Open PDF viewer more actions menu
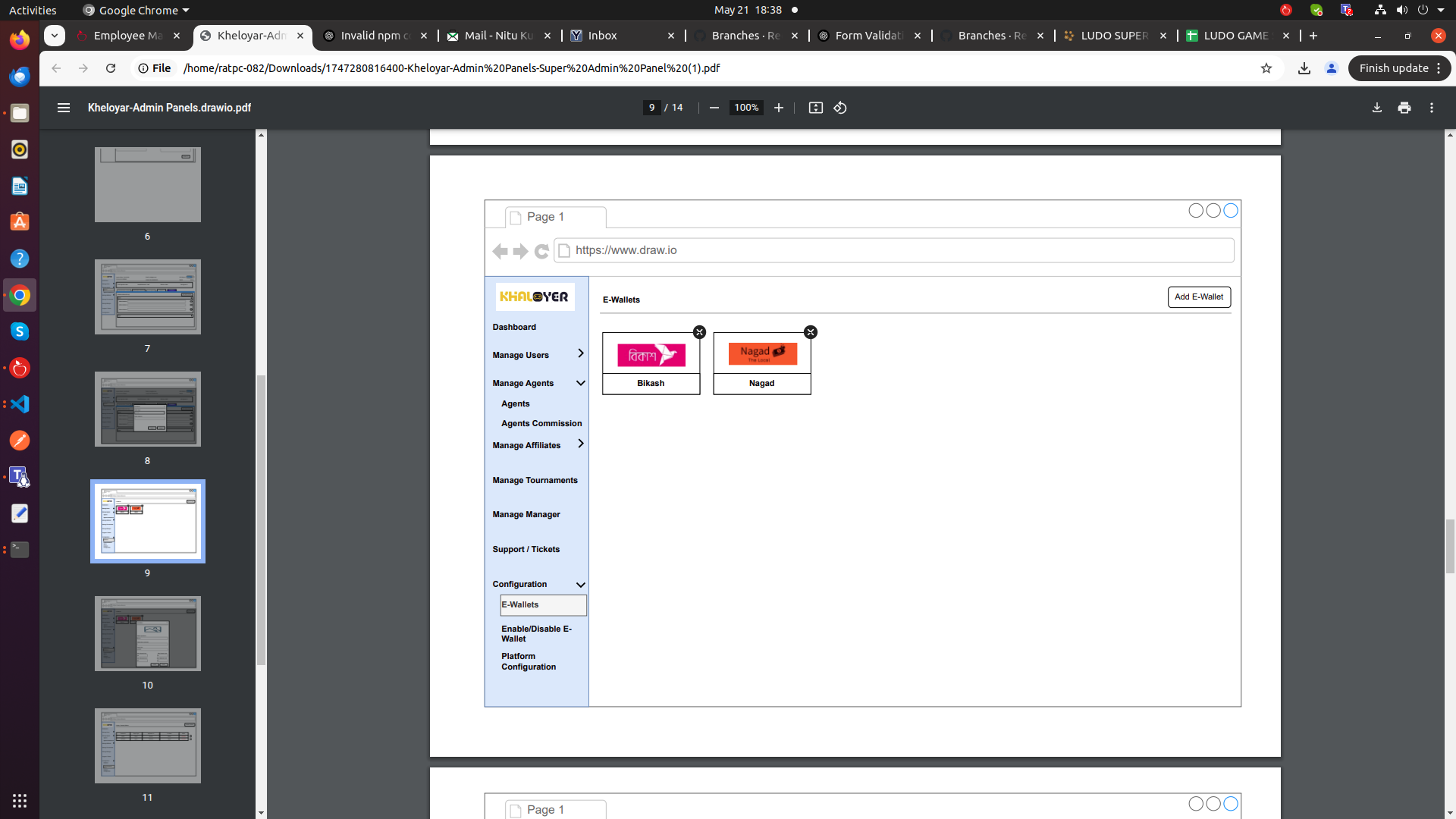The width and height of the screenshot is (1456, 819). tap(1432, 108)
